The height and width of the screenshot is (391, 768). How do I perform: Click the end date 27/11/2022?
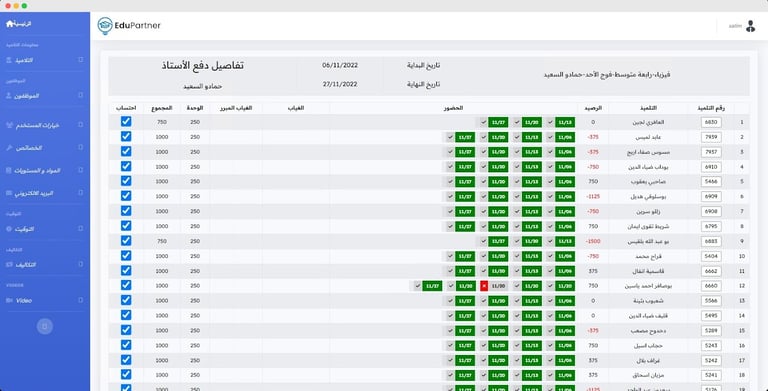click(x=340, y=84)
